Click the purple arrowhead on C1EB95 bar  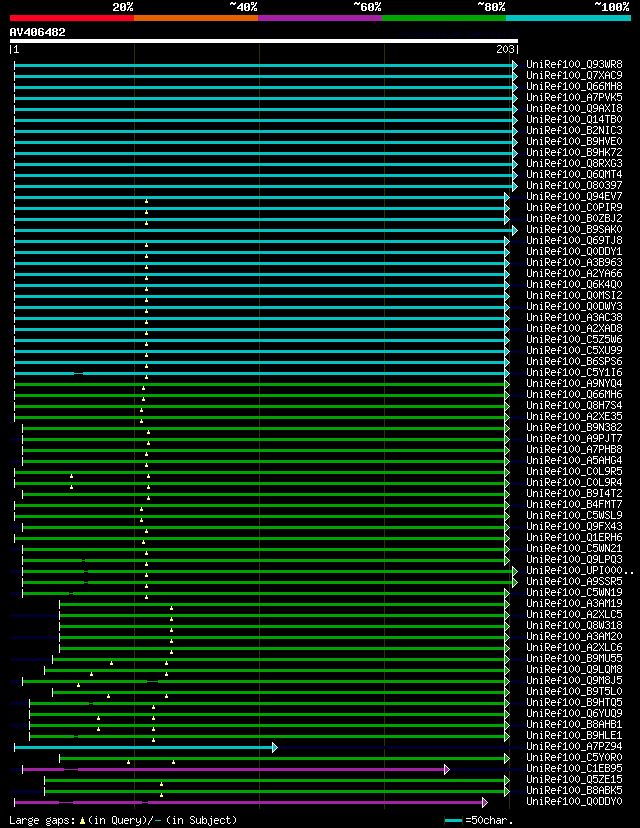click(447, 769)
